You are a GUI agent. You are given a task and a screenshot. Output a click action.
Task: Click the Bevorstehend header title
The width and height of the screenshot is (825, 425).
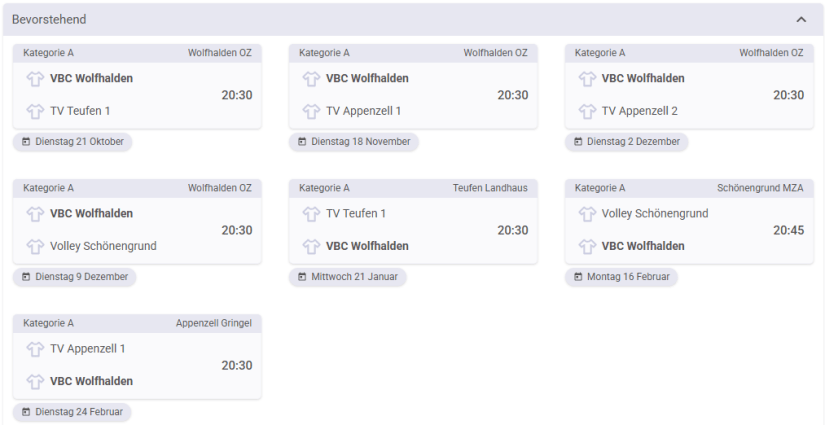[49, 19]
